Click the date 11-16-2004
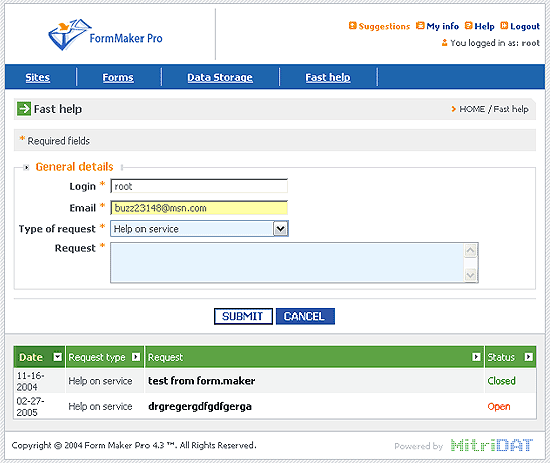This screenshot has width=550, height=463. [31, 381]
